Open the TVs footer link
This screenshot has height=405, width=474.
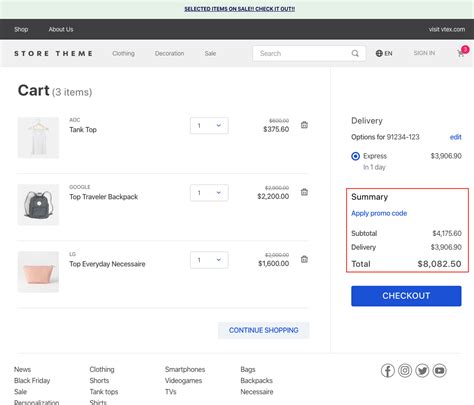[x=171, y=392]
